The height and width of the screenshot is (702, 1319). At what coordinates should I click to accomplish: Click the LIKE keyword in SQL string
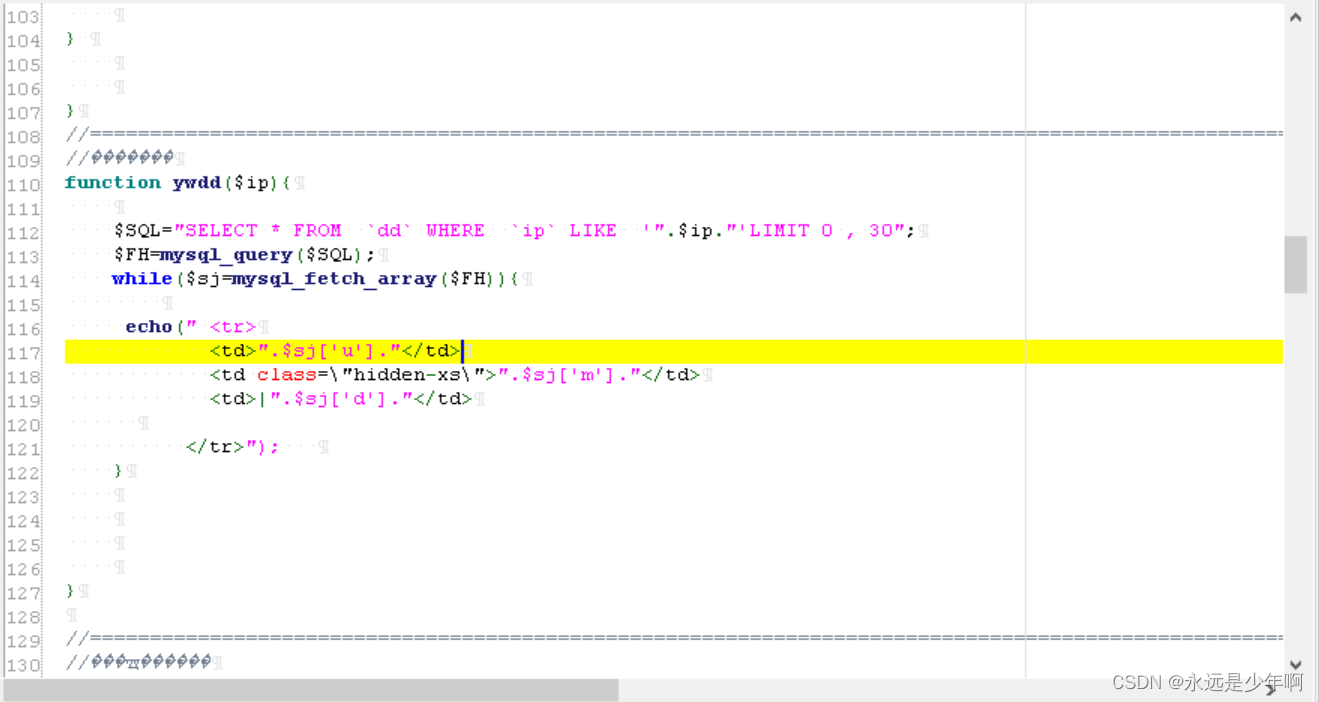click(x=593, y=231)
